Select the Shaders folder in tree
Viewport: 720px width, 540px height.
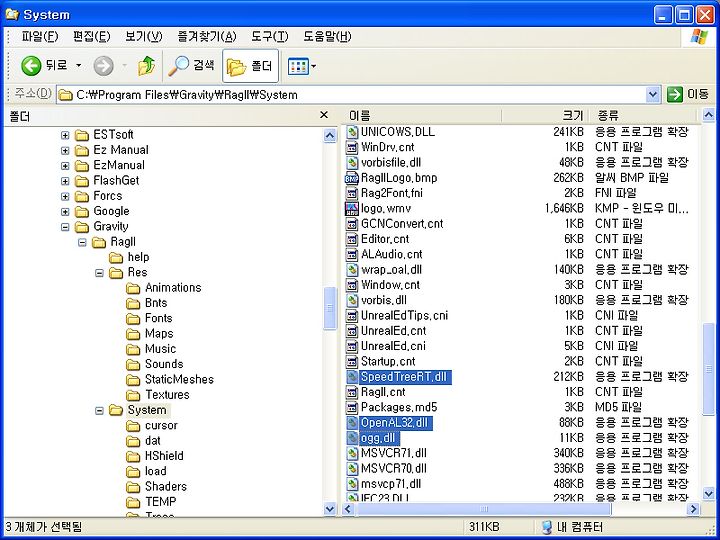(x=166, y=487)
